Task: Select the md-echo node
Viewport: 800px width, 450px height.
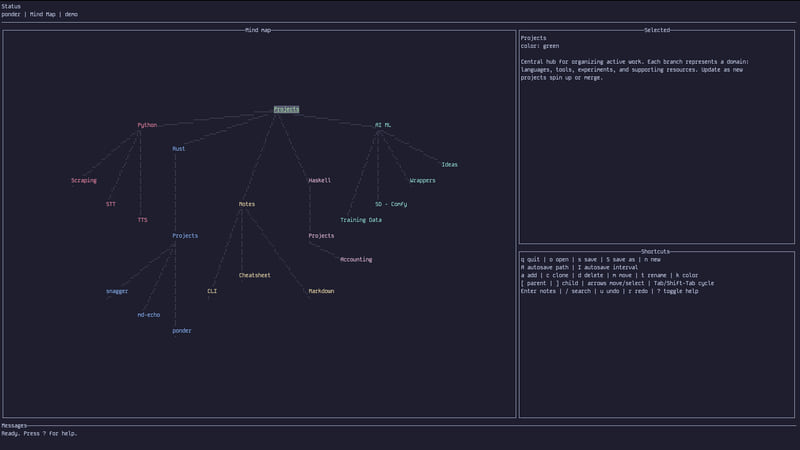Action: pos(148,315)
